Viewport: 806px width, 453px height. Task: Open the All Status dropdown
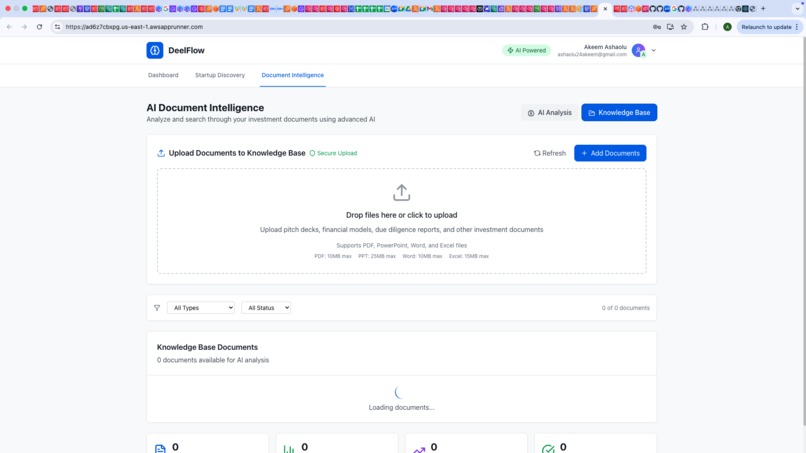(x=266, y=308)
